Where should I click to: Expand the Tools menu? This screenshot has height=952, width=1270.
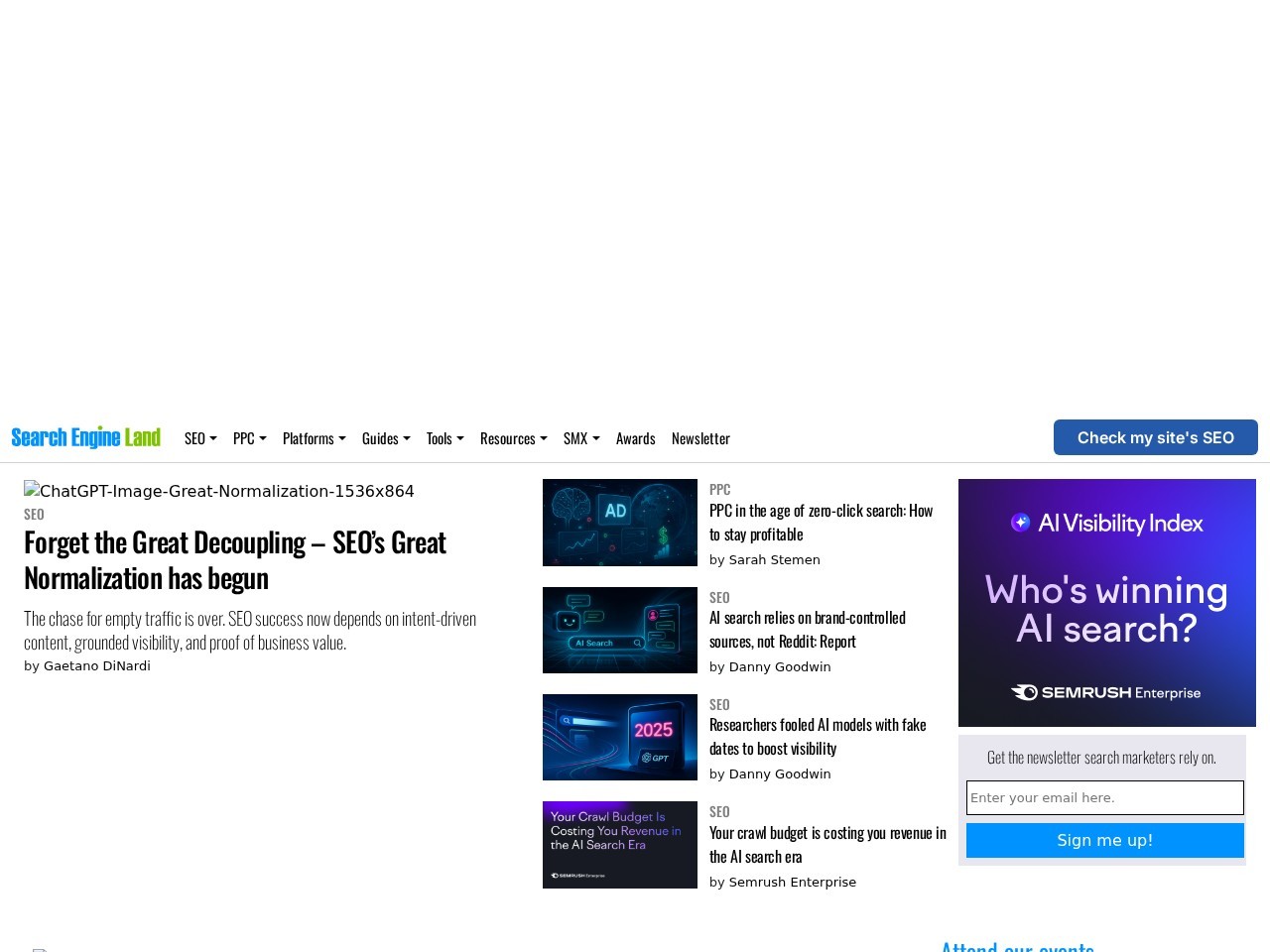pos(444,438)
